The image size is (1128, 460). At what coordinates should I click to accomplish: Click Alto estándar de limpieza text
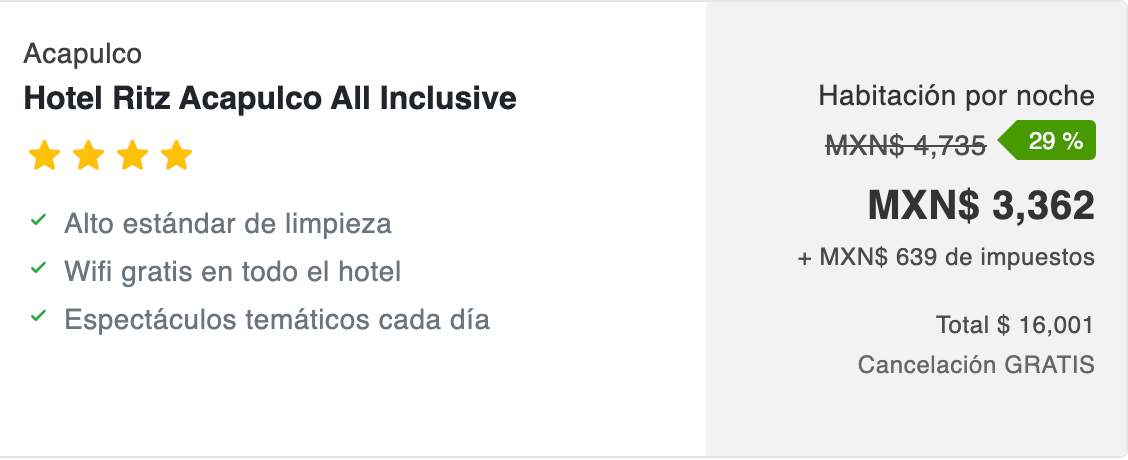[x=227, y=223]
